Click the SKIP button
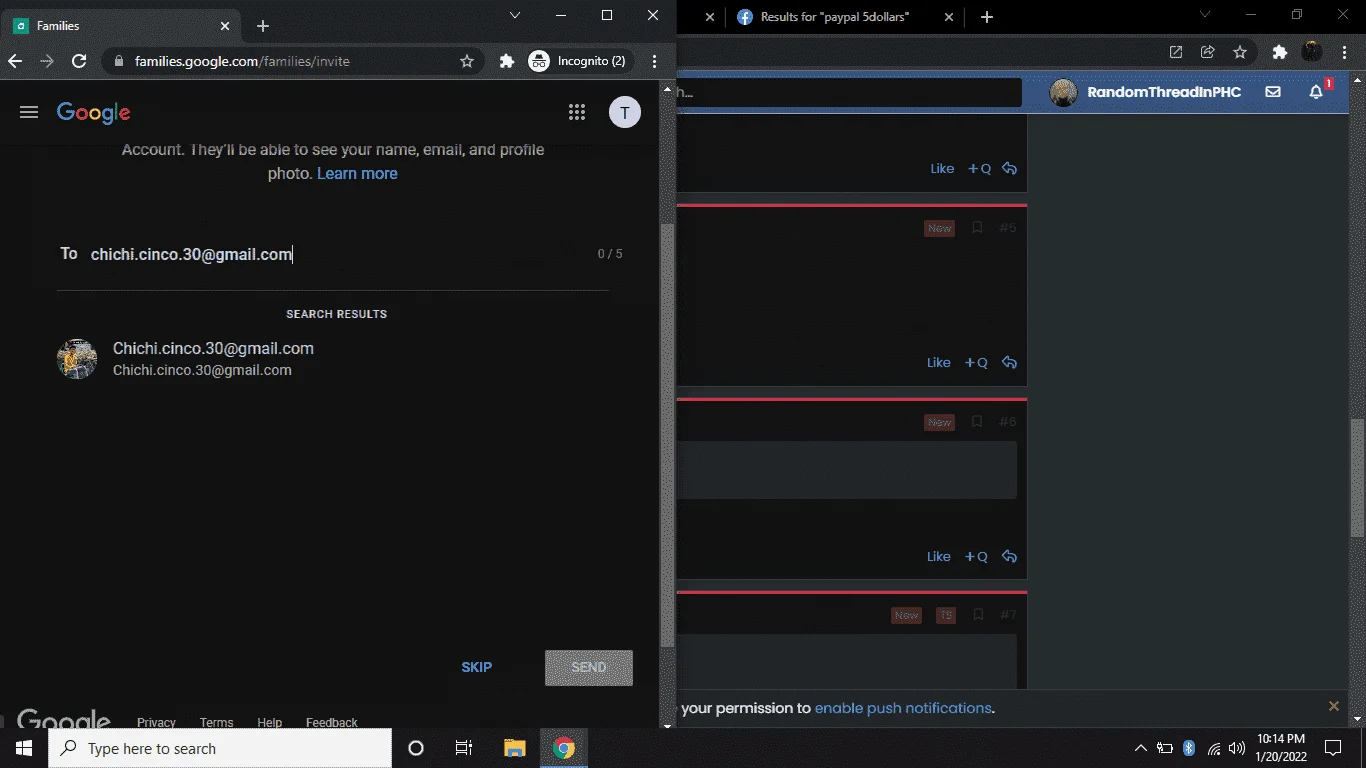The height and width of the screenshot is (768, 1366). 477,667
